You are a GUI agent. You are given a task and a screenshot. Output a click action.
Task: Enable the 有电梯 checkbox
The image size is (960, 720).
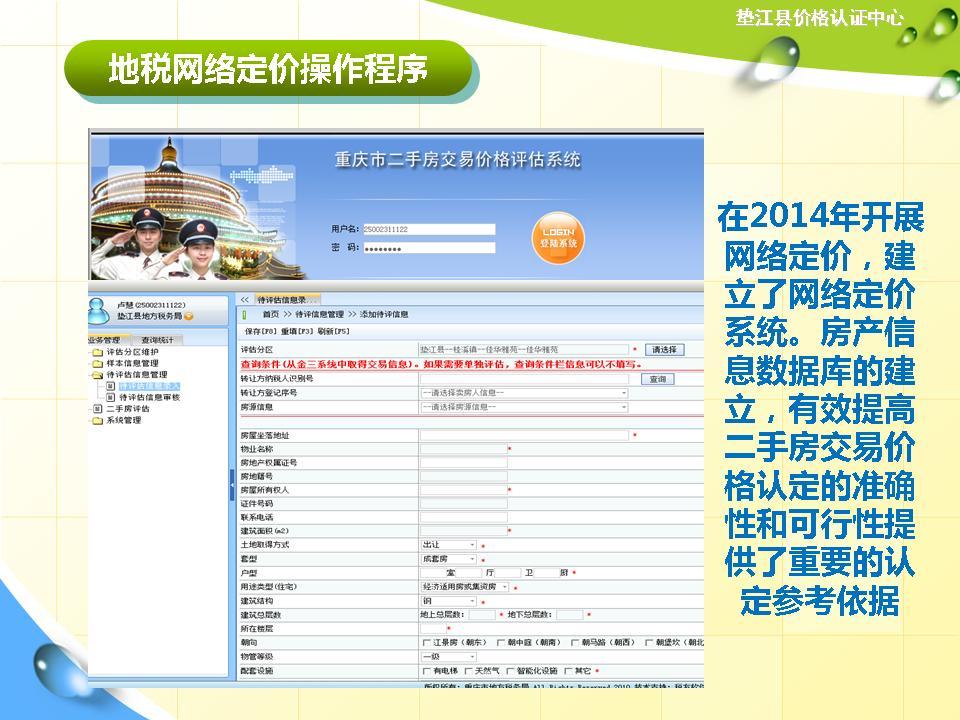pyautogui.click(x=426, y=669)
